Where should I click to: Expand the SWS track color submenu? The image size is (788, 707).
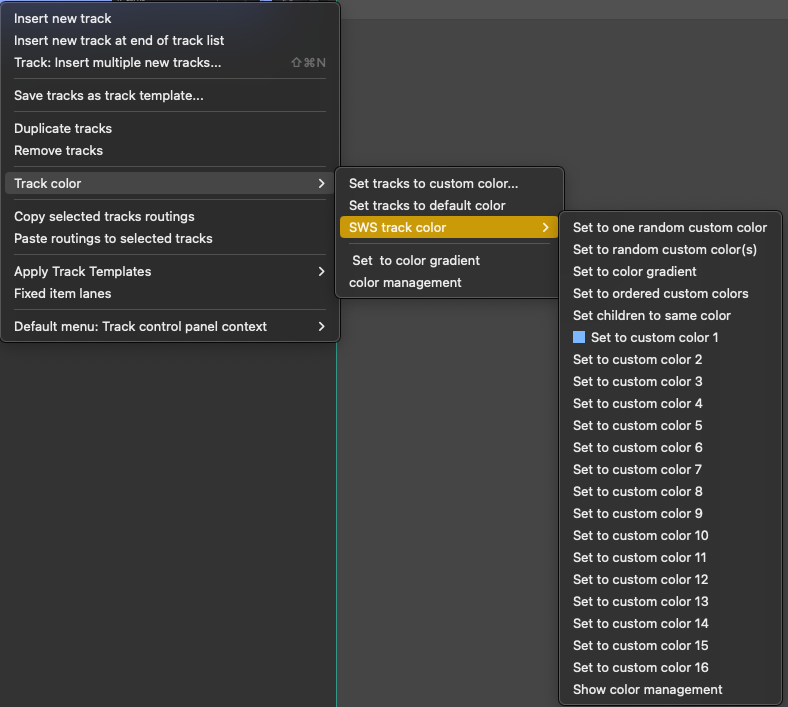(x=545, y=228)
